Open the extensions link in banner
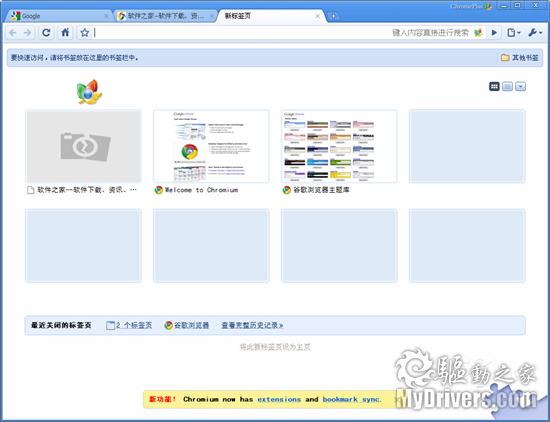 (279, 399)
